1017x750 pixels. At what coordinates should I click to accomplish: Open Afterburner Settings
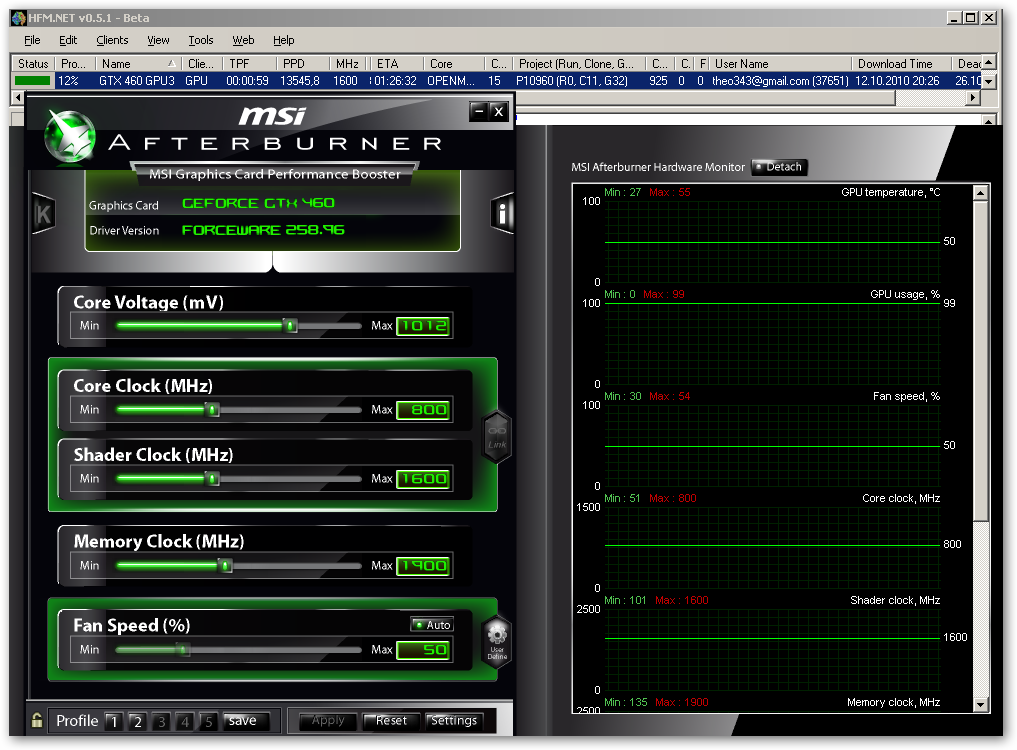[x=454, y=721]
